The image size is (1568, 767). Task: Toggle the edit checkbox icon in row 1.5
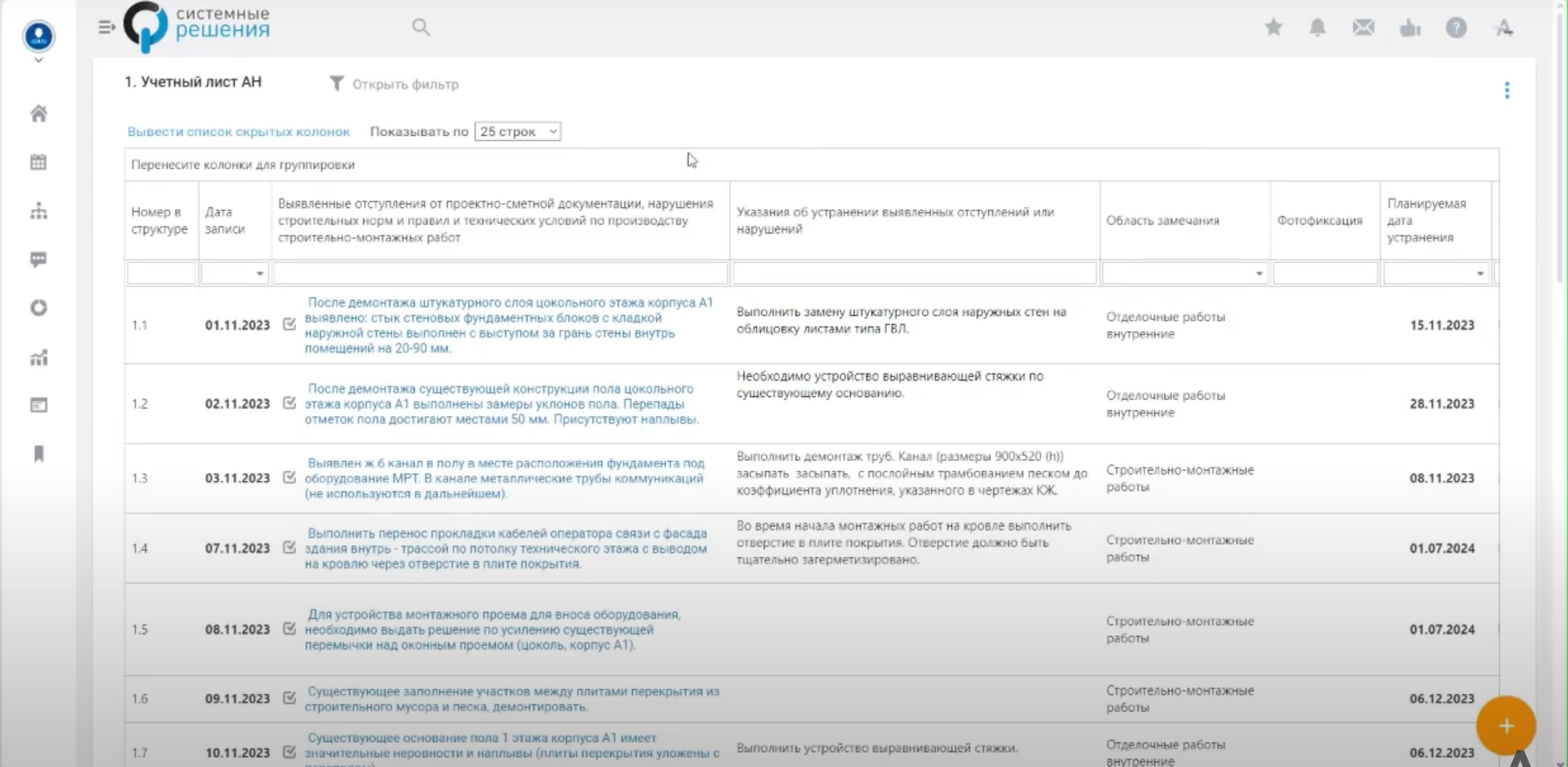[x=290, y=628]
